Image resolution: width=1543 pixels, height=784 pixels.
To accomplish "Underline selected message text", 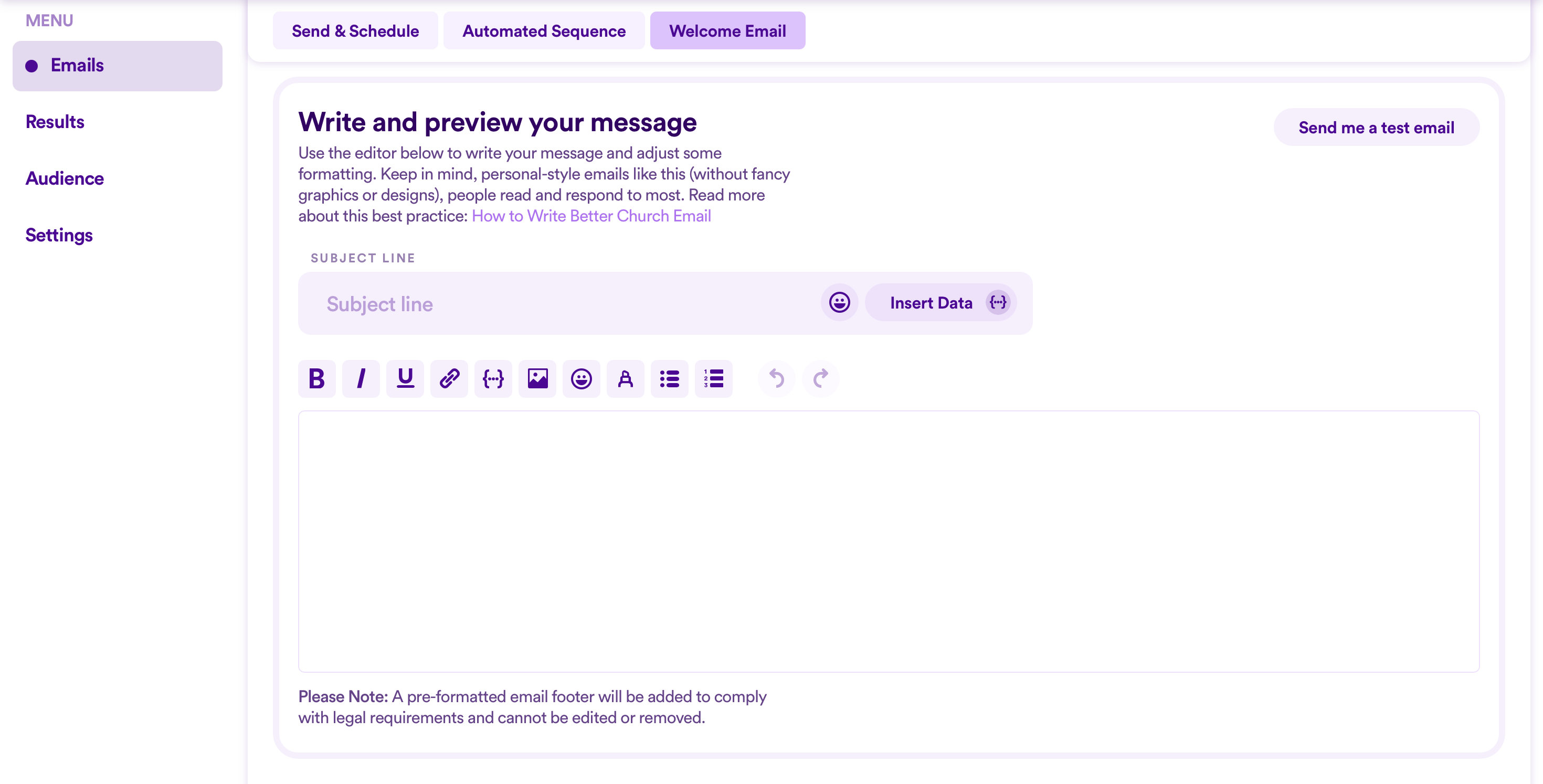I will click(x=405, y=378).
